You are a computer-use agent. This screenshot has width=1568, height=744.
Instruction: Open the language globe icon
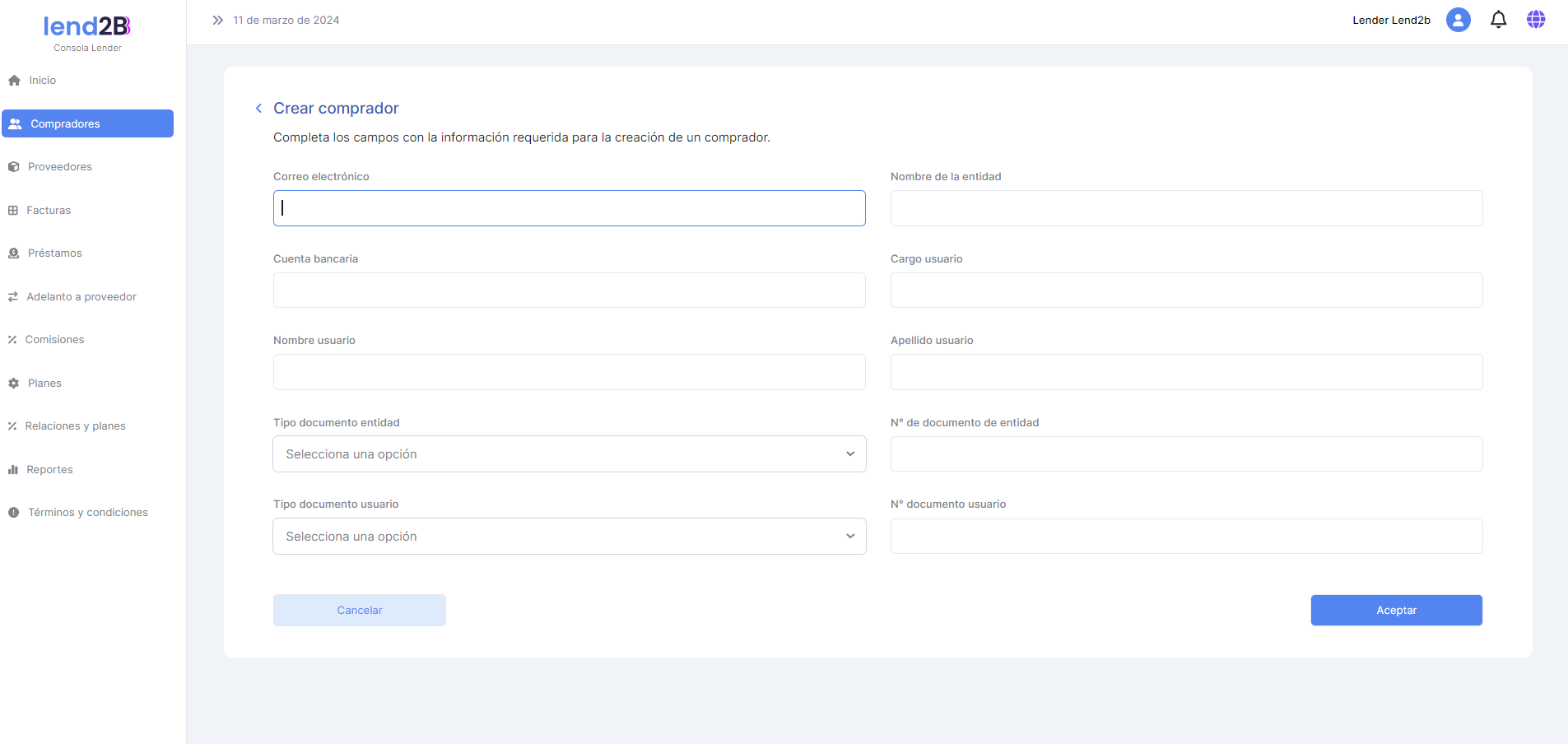coord(1535,20)
